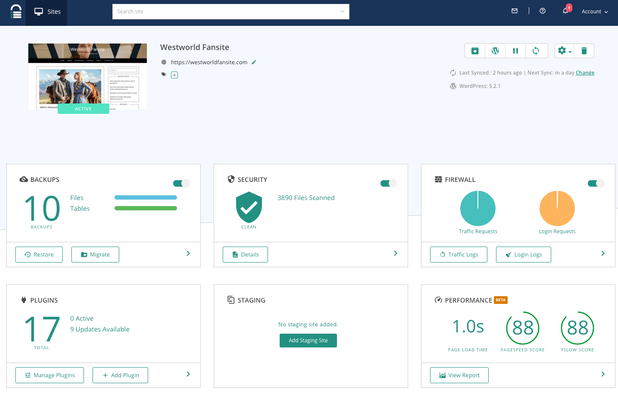
Task: Click the YSlow Score 88 circle
Action: pyautogui.click(x=577, y=328)
